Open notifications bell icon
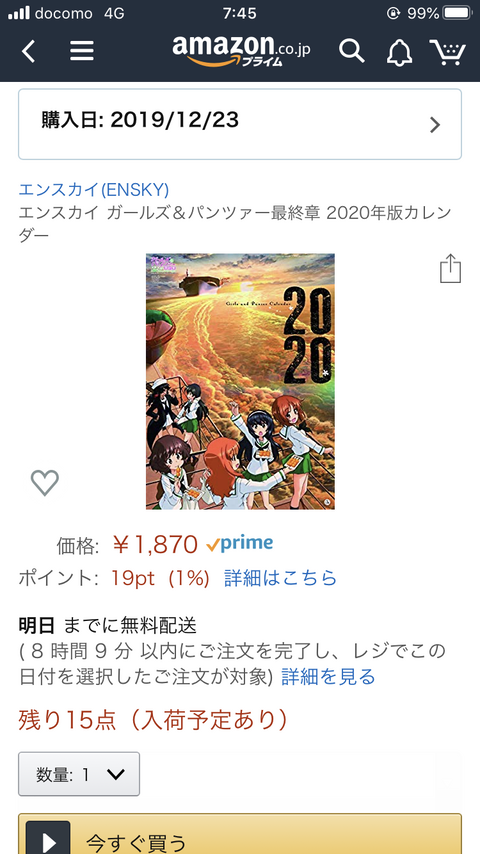The height and width of the screenshot is (854, 480). [399, 52]
